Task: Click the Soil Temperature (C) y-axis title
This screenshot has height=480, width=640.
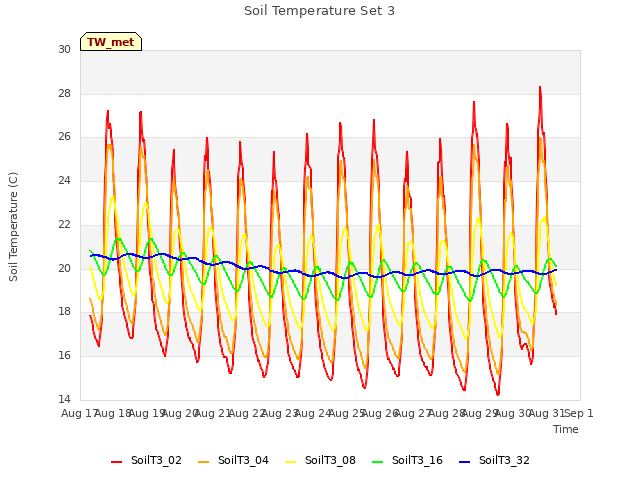Action: (13, 227)
